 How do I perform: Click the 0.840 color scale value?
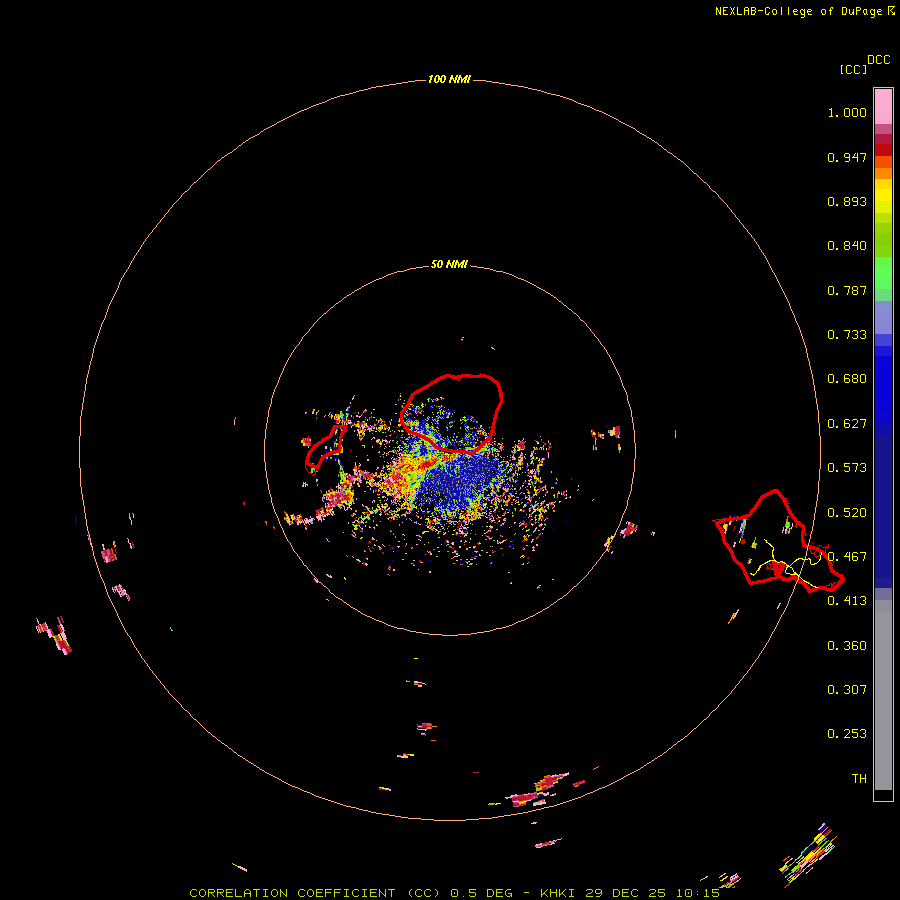(x=847, y=246)
